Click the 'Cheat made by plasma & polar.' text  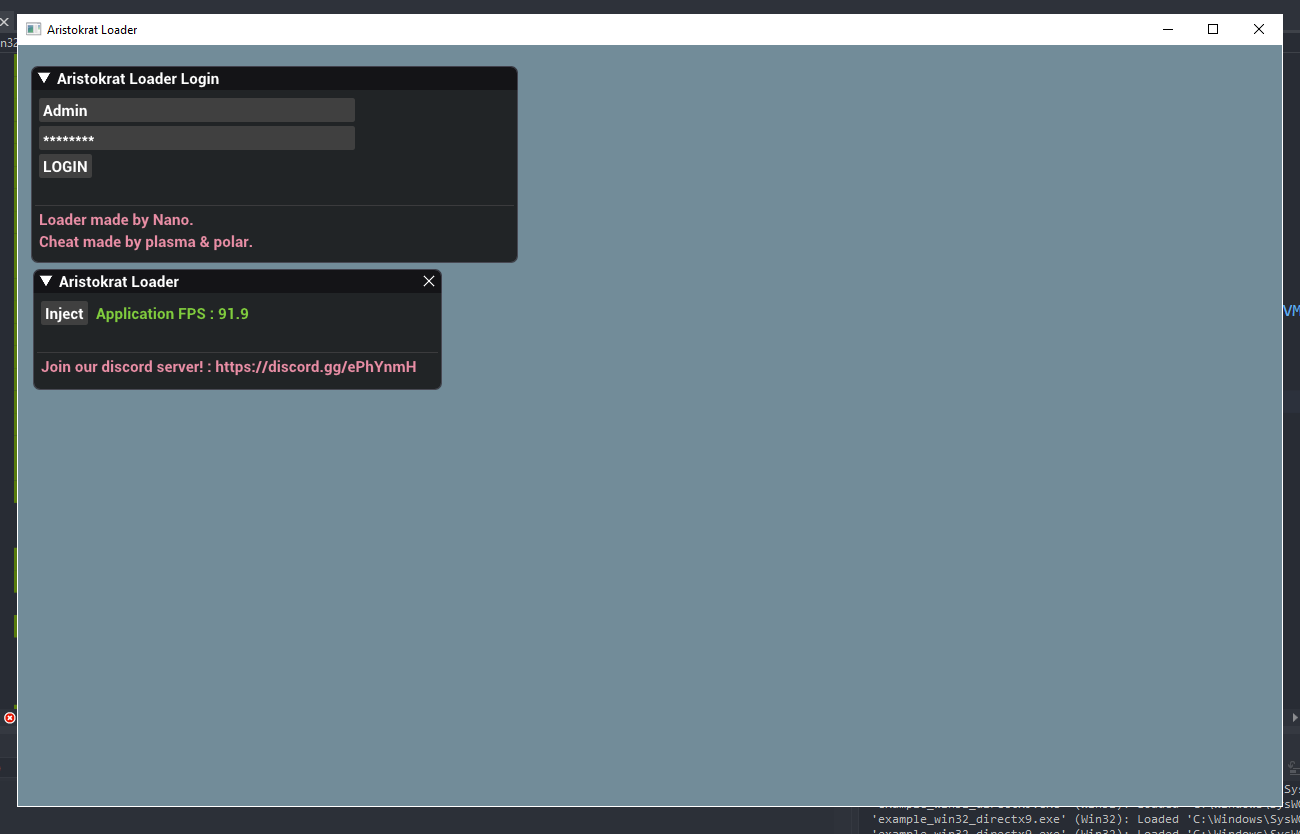click(x=146, y=242)
